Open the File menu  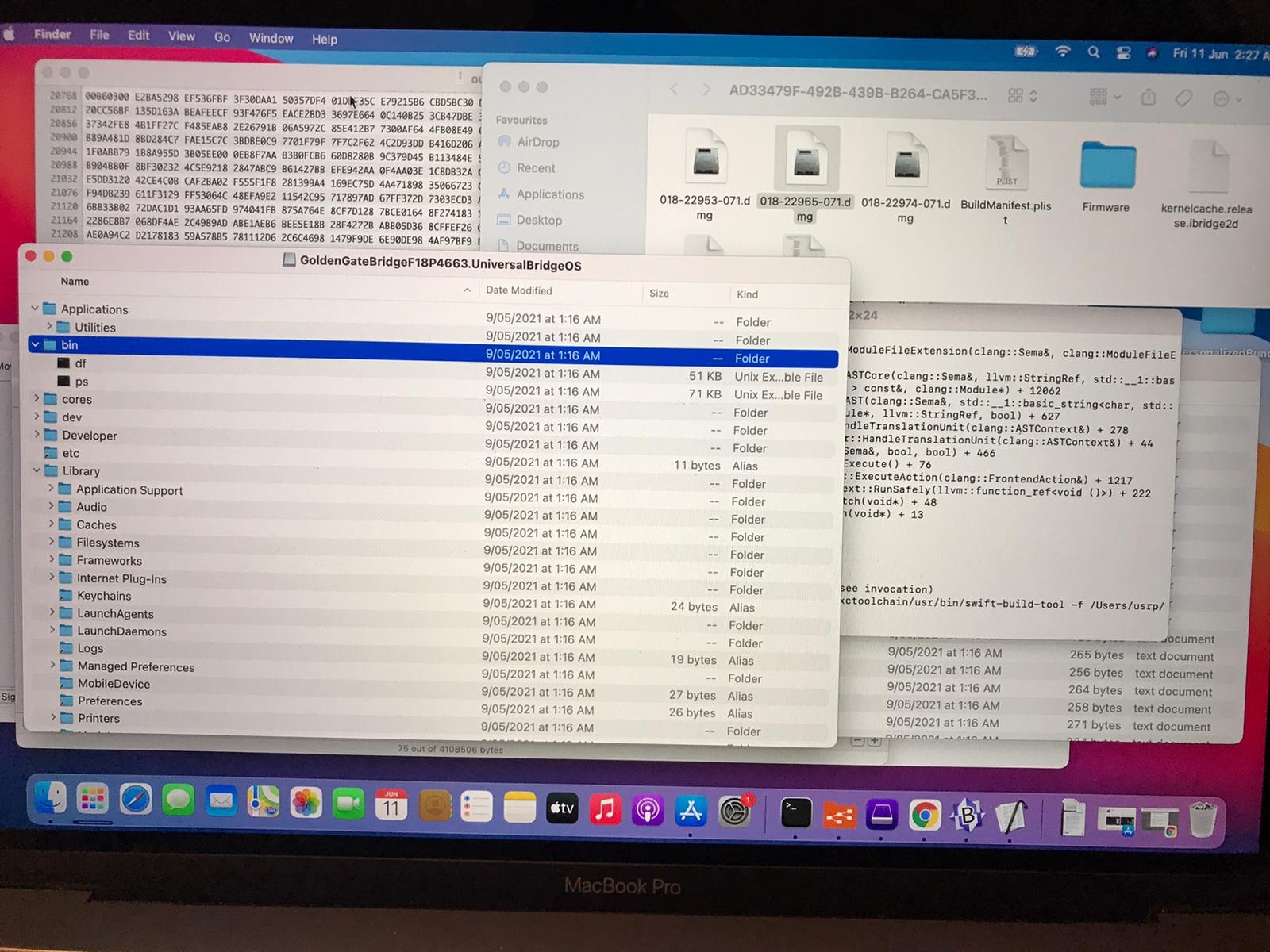click(x=99, y=35)
